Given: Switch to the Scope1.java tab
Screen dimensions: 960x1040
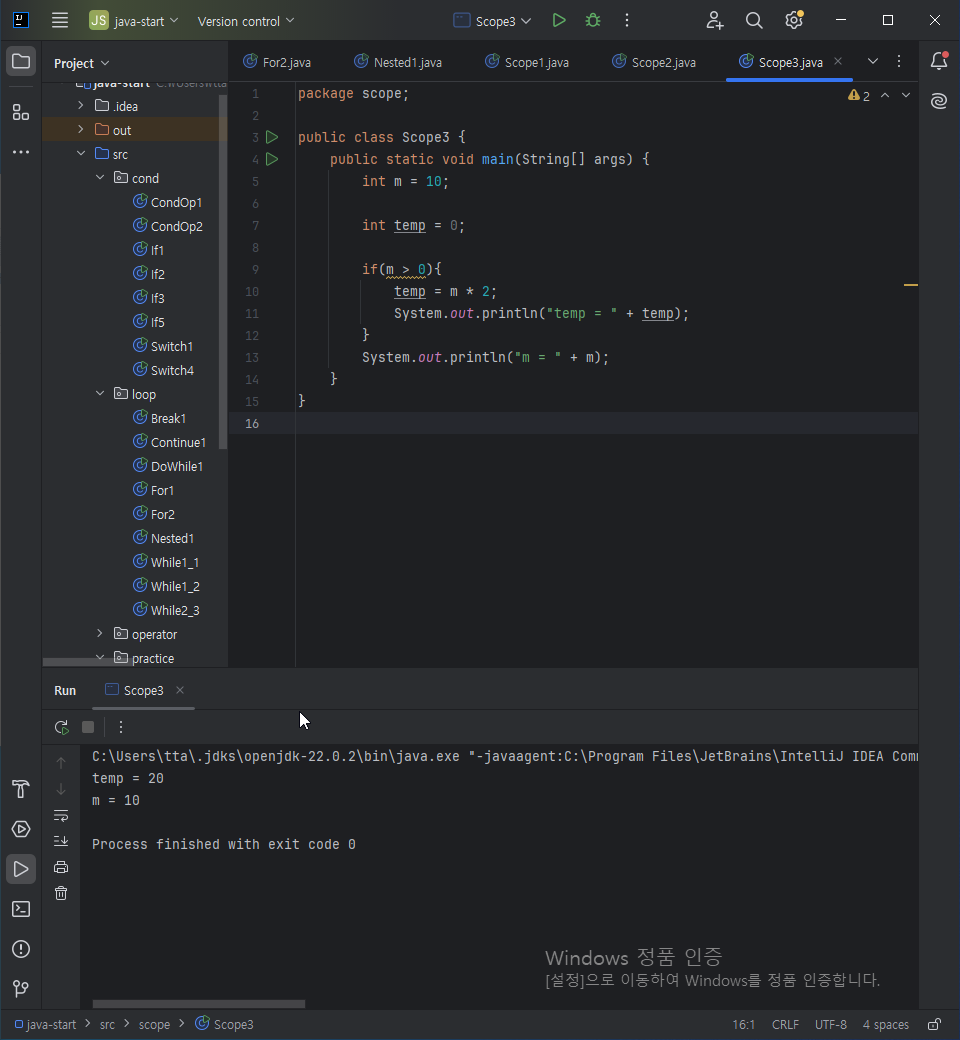Looking at the screenshot, I should [527, 62].
